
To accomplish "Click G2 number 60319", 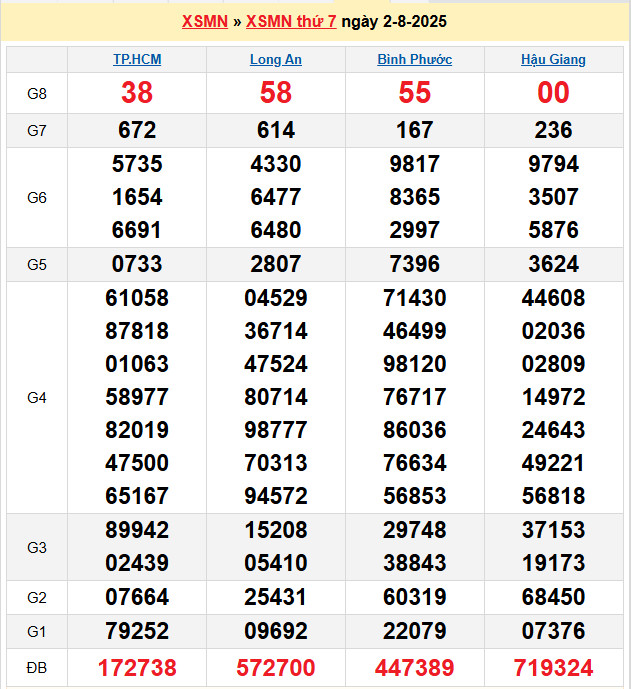I will click(x=414, y=597).
